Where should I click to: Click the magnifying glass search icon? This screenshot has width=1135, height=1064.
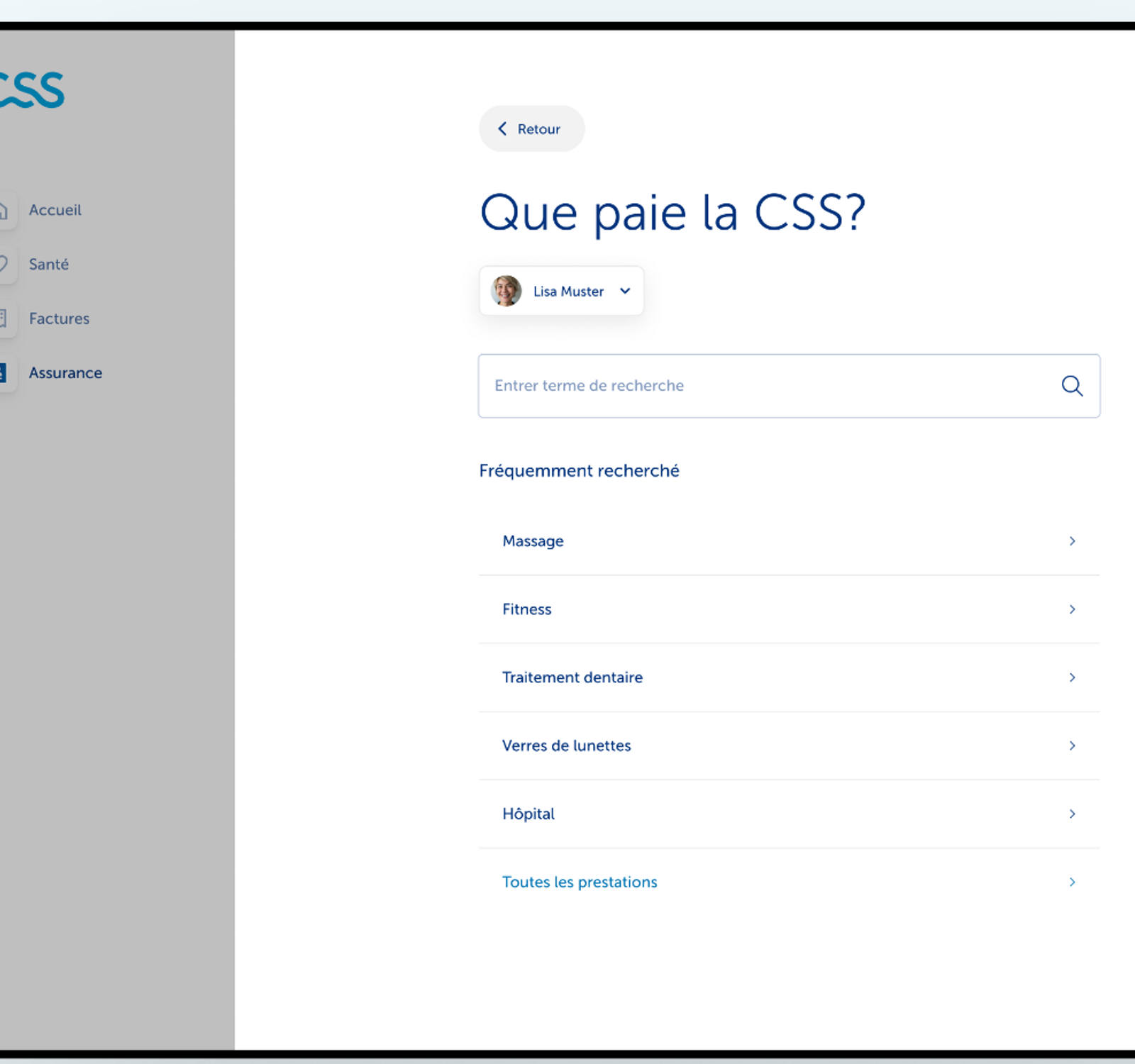1072,387
